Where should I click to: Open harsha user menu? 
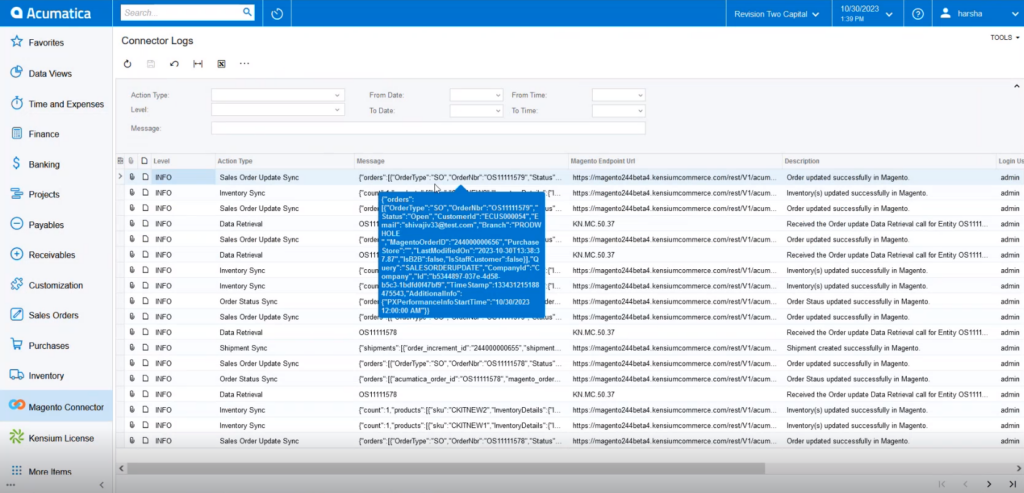tap(977, 14)
